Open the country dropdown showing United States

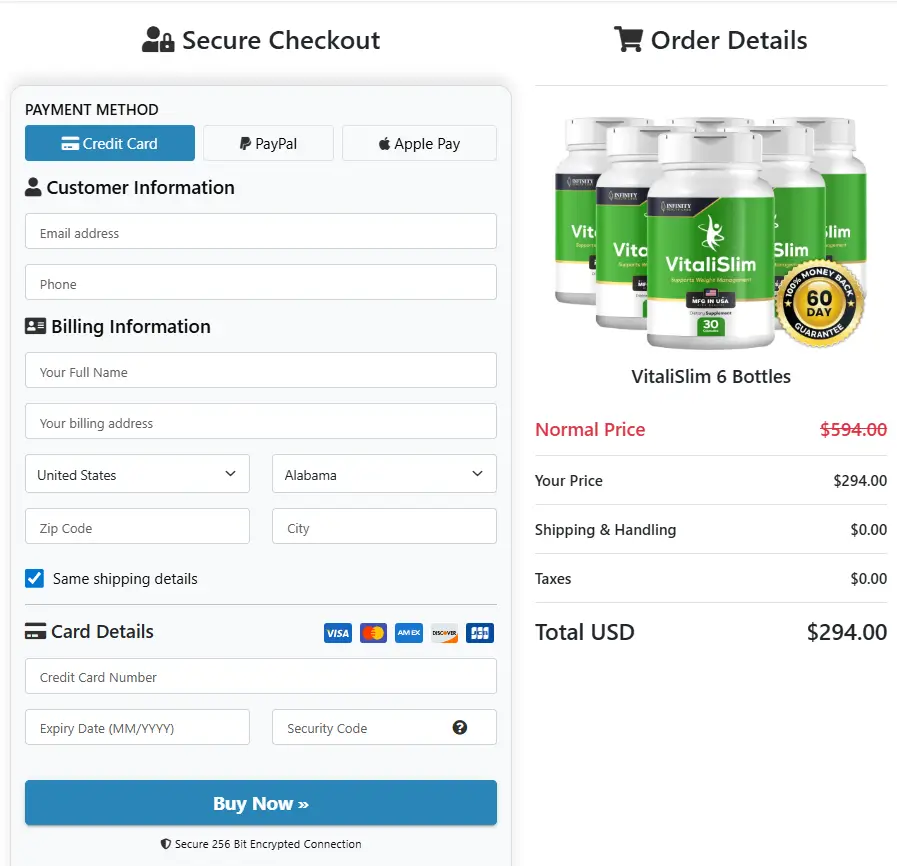(x=137, y=473)
